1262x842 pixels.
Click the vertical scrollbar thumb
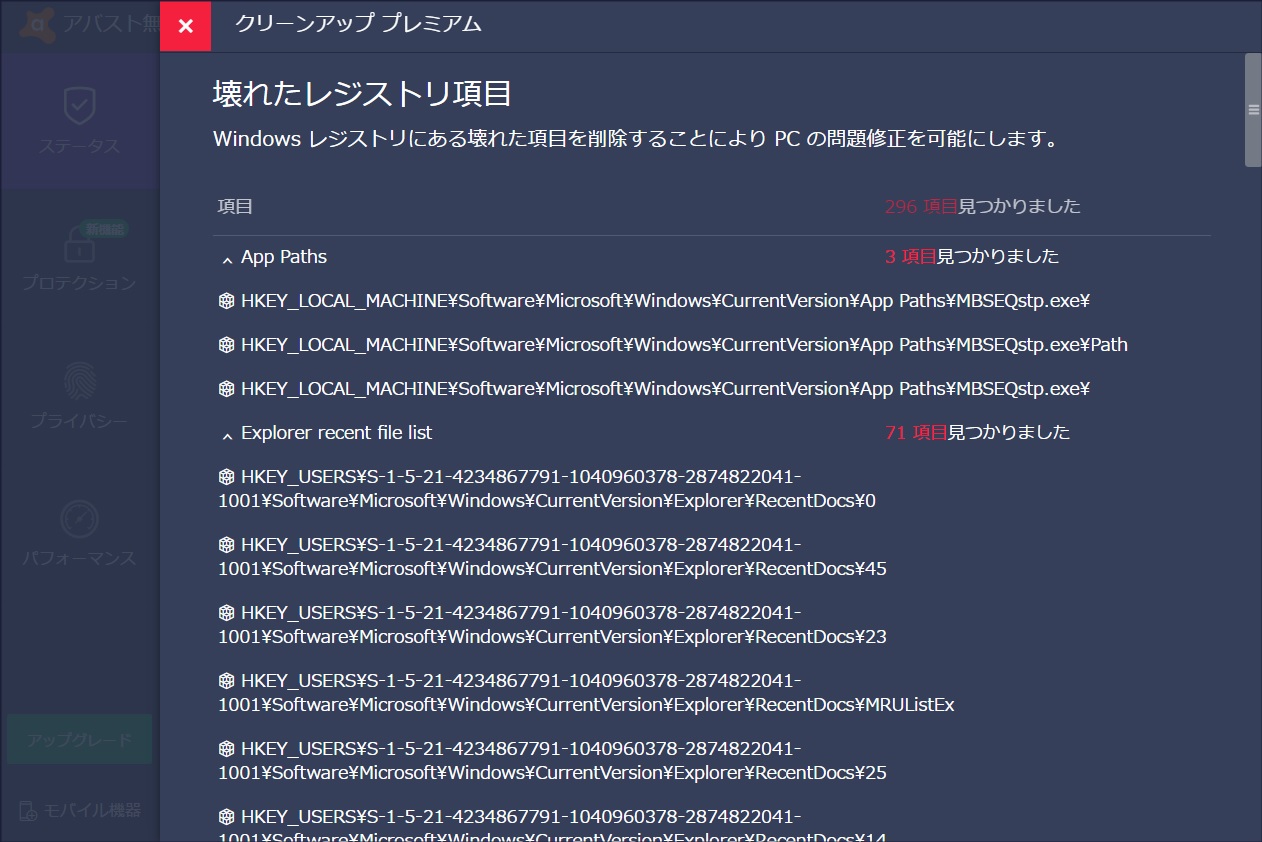[x=1253, y=110]
